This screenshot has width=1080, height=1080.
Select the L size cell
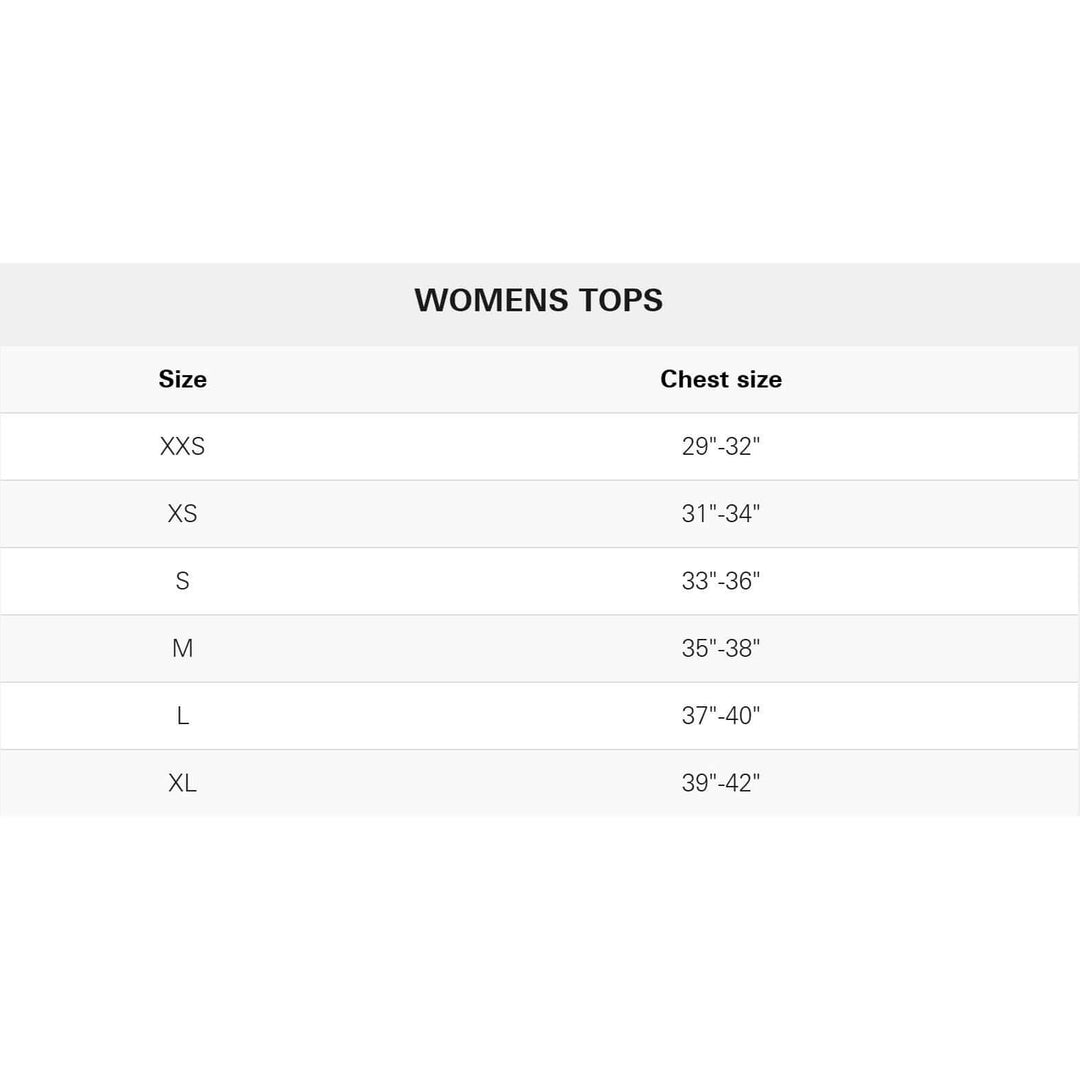point(182,716)
